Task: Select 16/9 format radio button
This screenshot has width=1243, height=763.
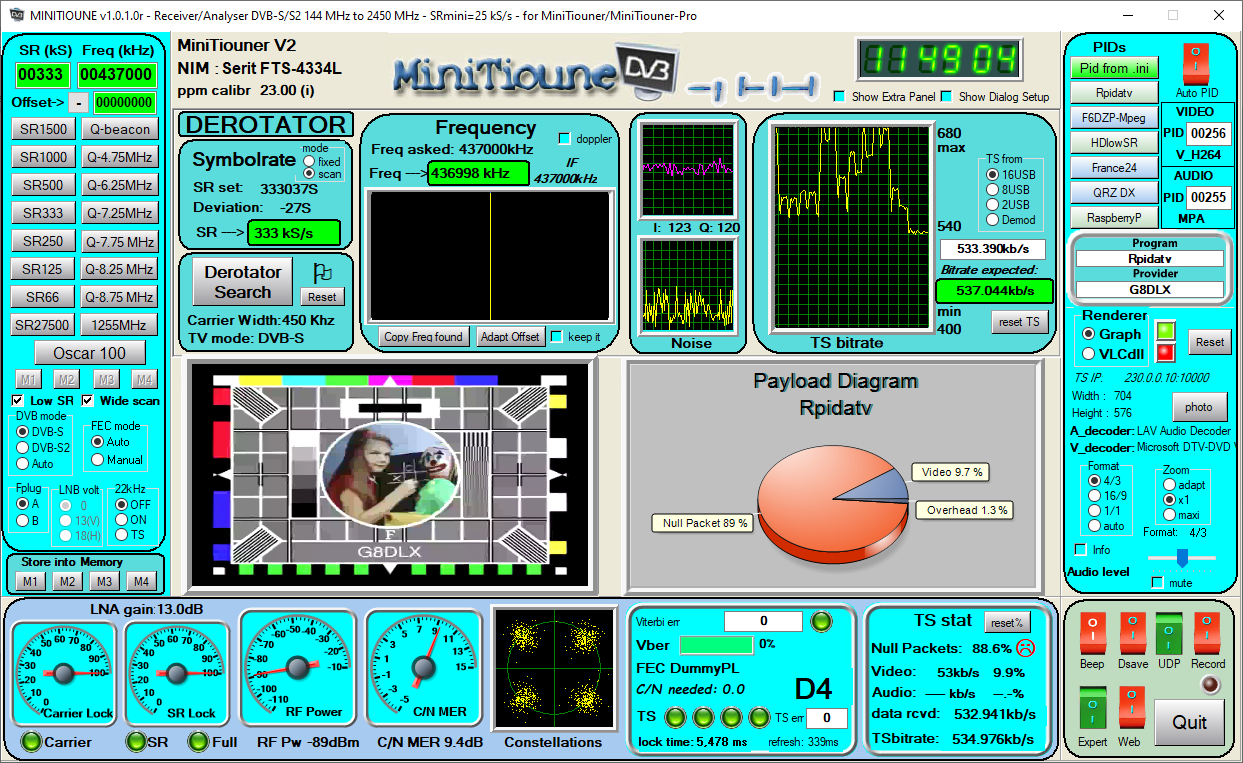Action: coord(1095,495)
